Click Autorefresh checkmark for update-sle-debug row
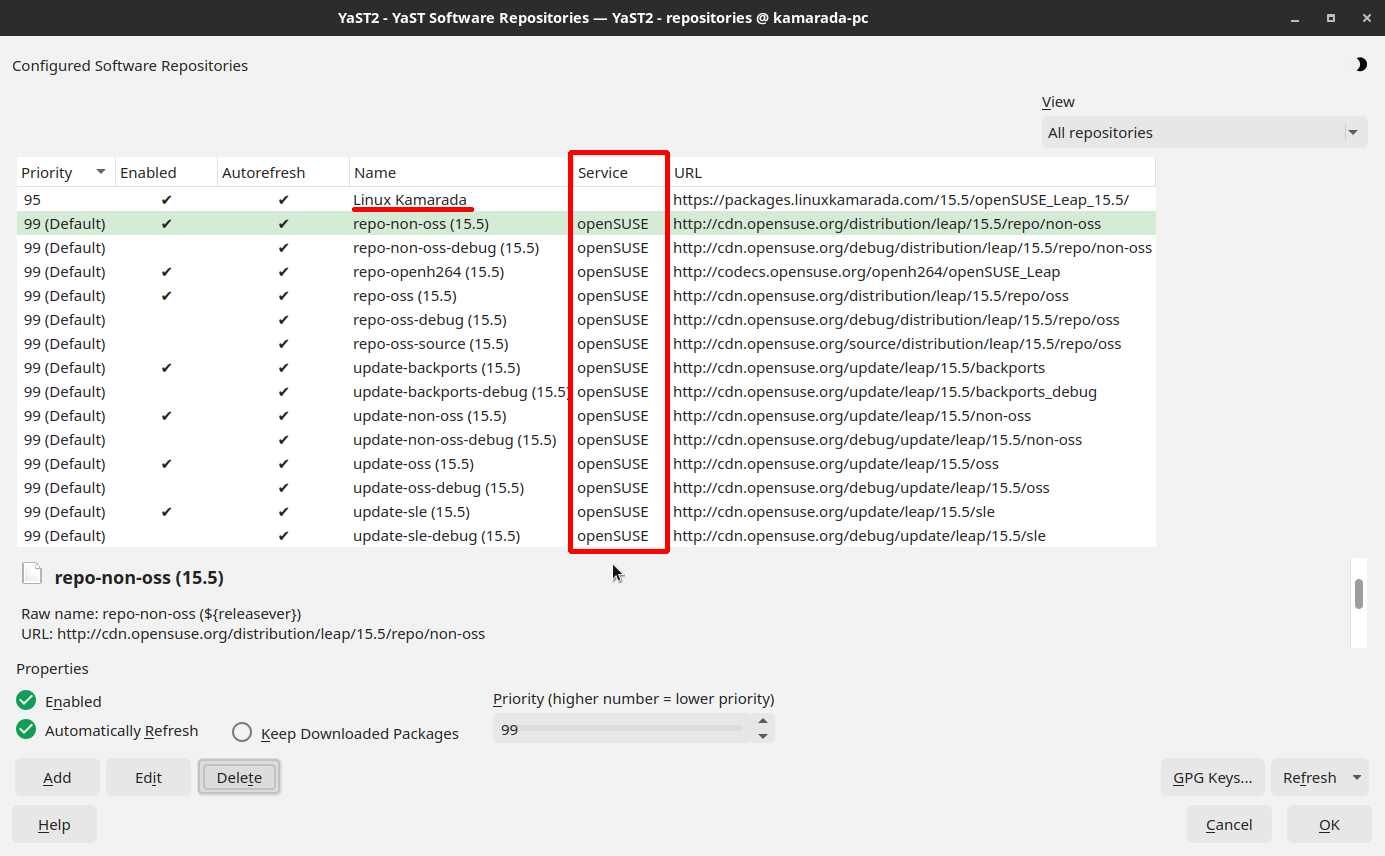Image resolution: width=1385 pixels, height=856 pixels. 284,536
